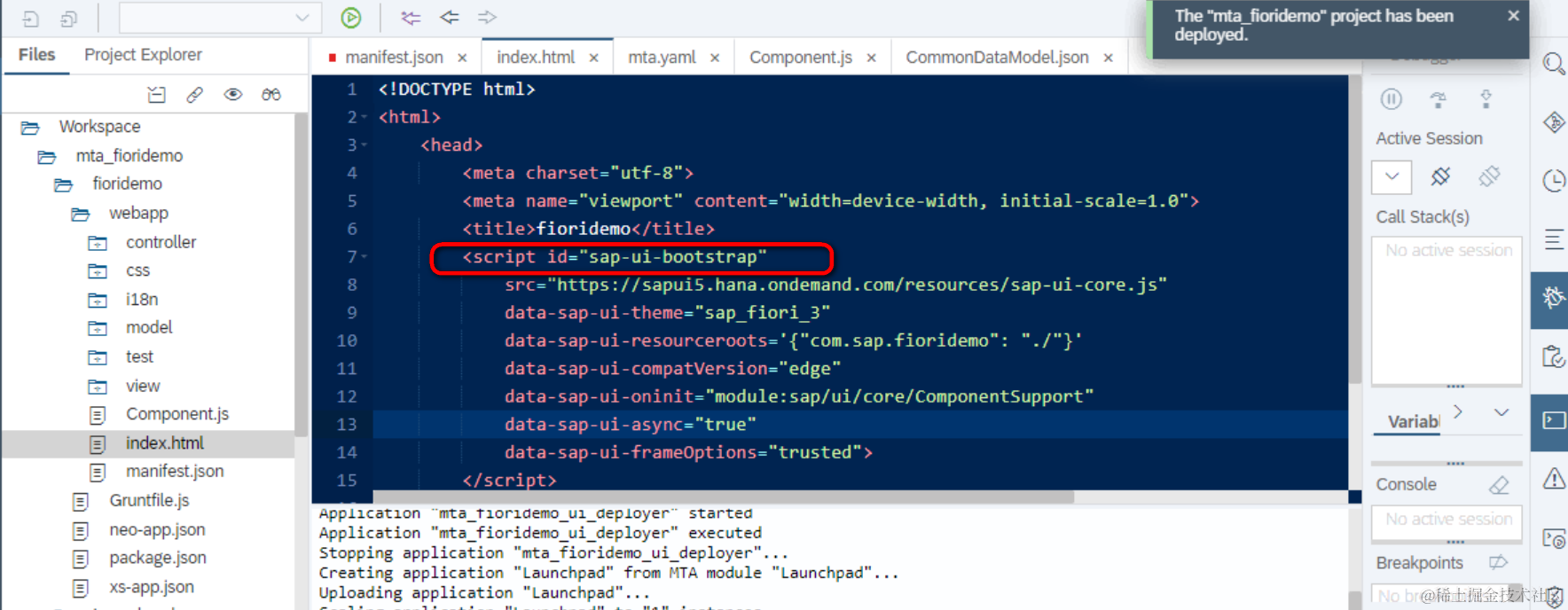The height and width of the screenshot is (610, 1568).
Task: Click the Run green play button
Action: coord(351,18)
